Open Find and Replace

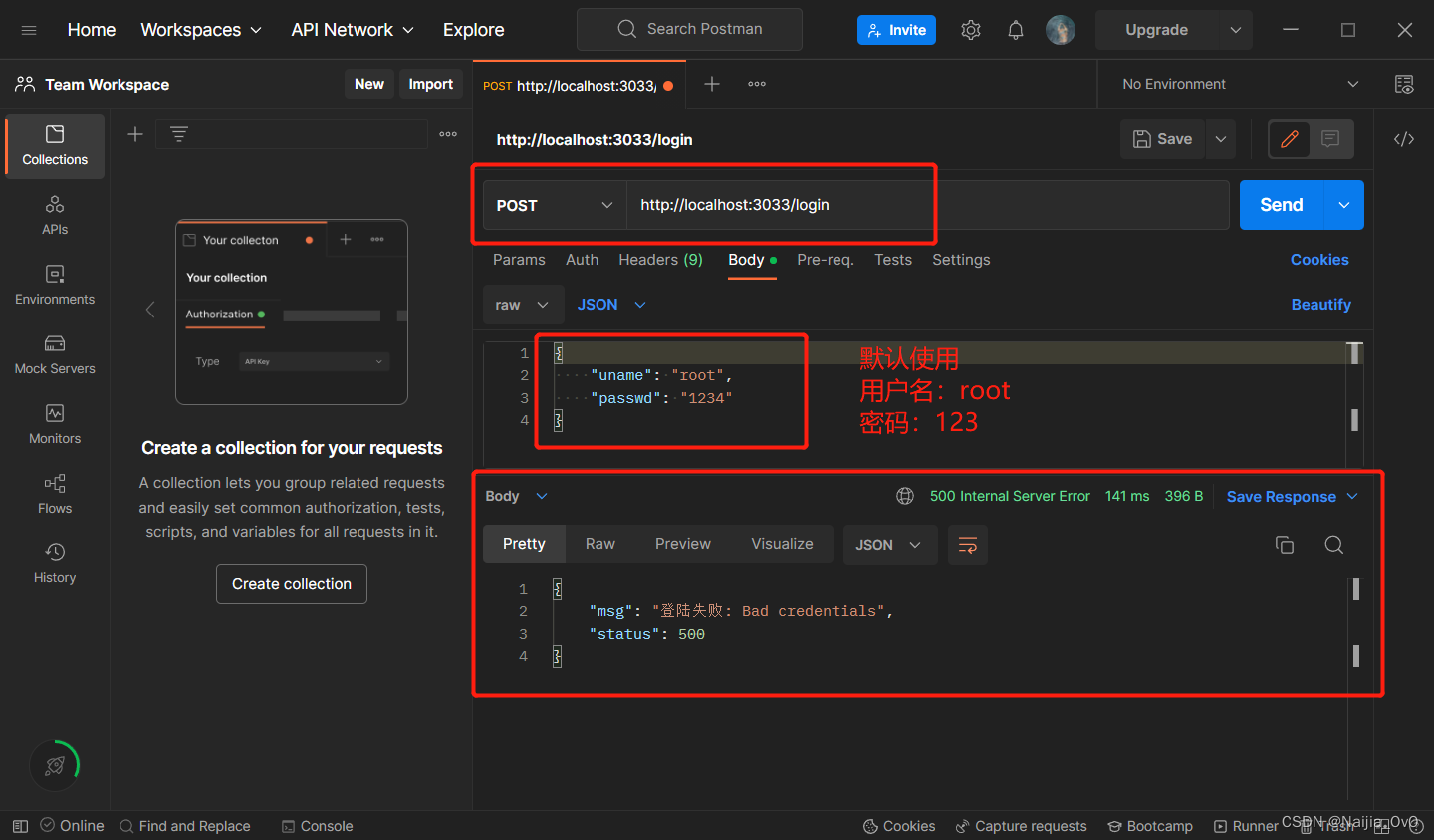tap(185, 826)
